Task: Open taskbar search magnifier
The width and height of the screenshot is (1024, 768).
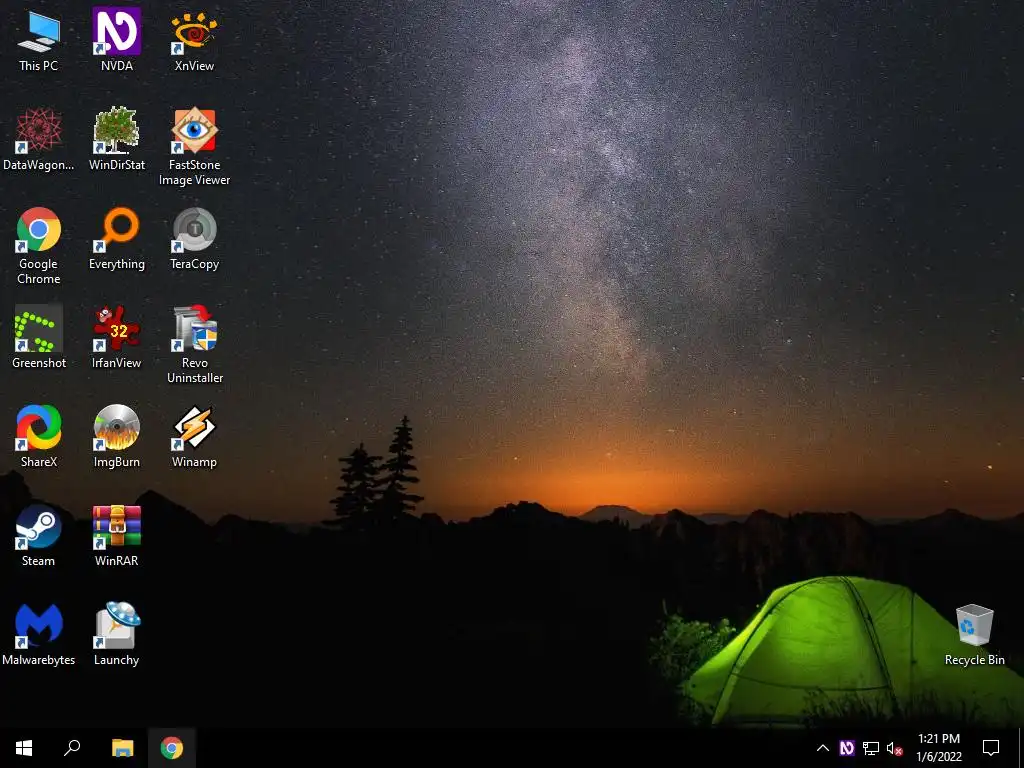Action: click(x=72, y=748)
